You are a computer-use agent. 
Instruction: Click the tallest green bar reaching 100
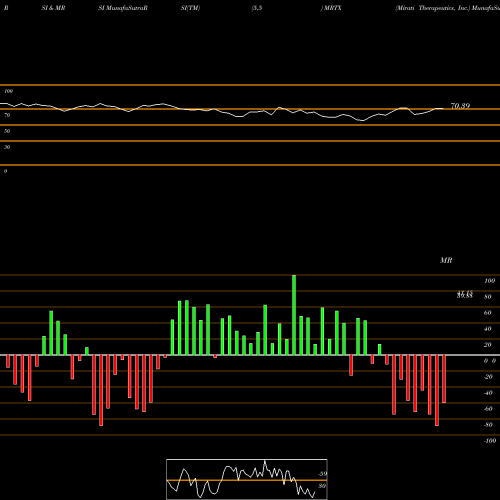click(x=294, y=315)
